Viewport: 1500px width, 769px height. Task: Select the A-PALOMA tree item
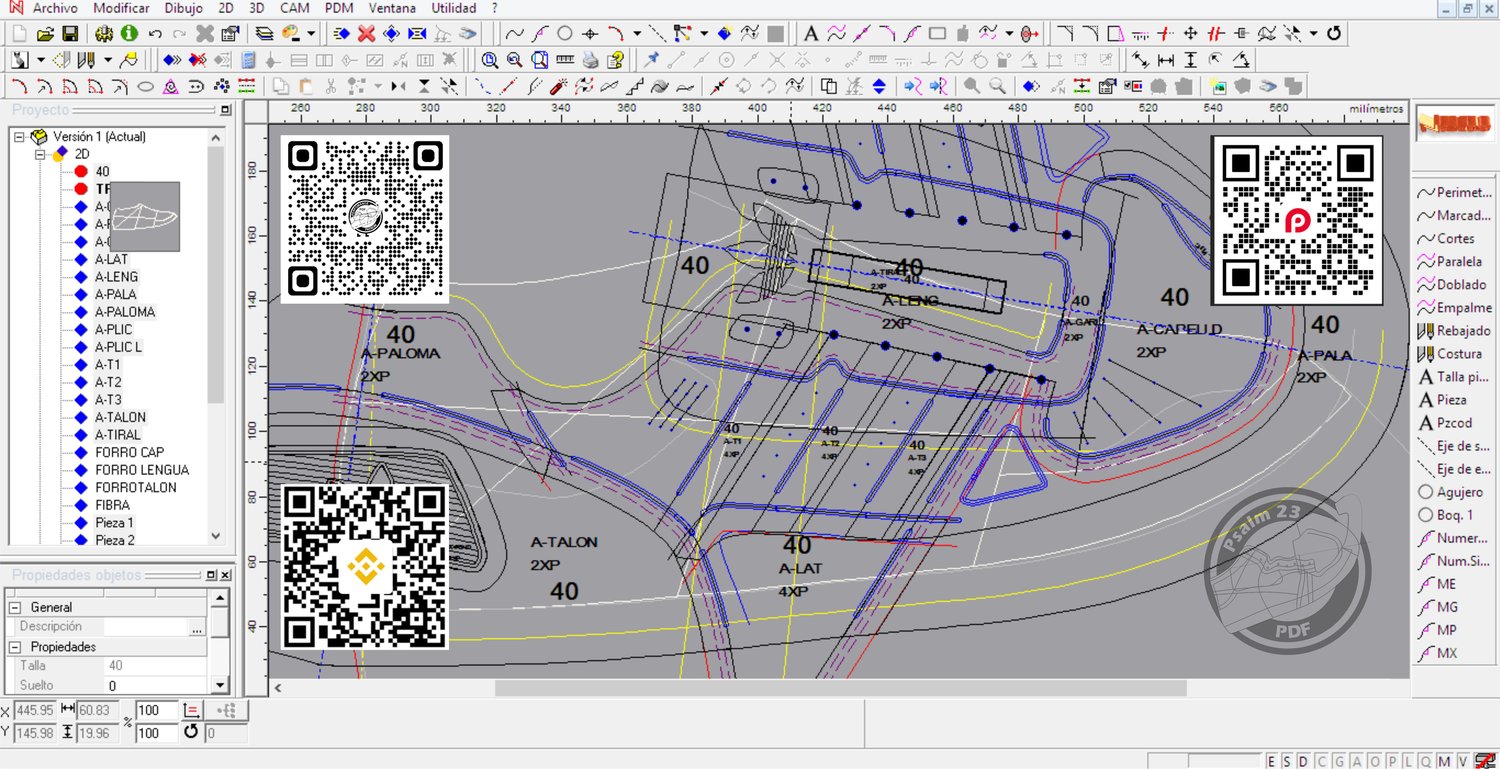[125, 312]
